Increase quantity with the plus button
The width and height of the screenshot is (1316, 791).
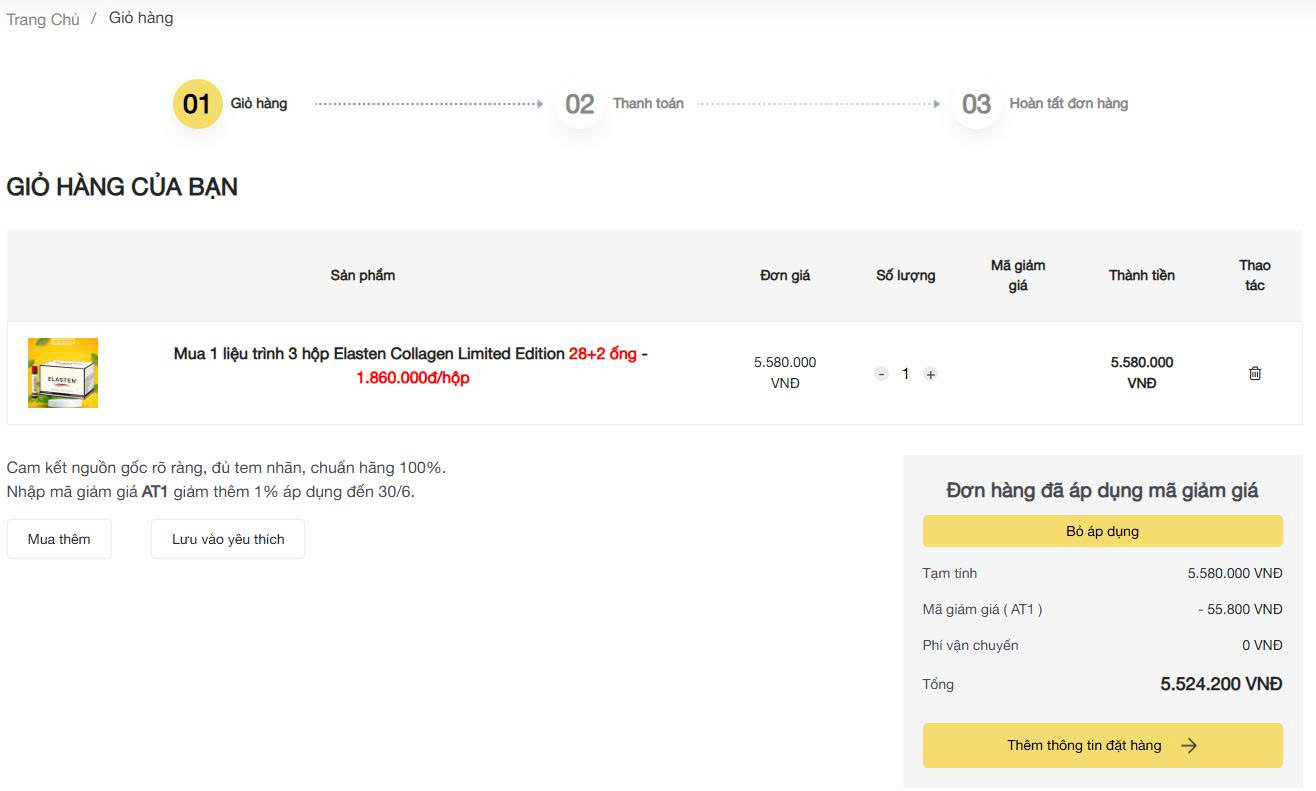[x=930, y=374]
